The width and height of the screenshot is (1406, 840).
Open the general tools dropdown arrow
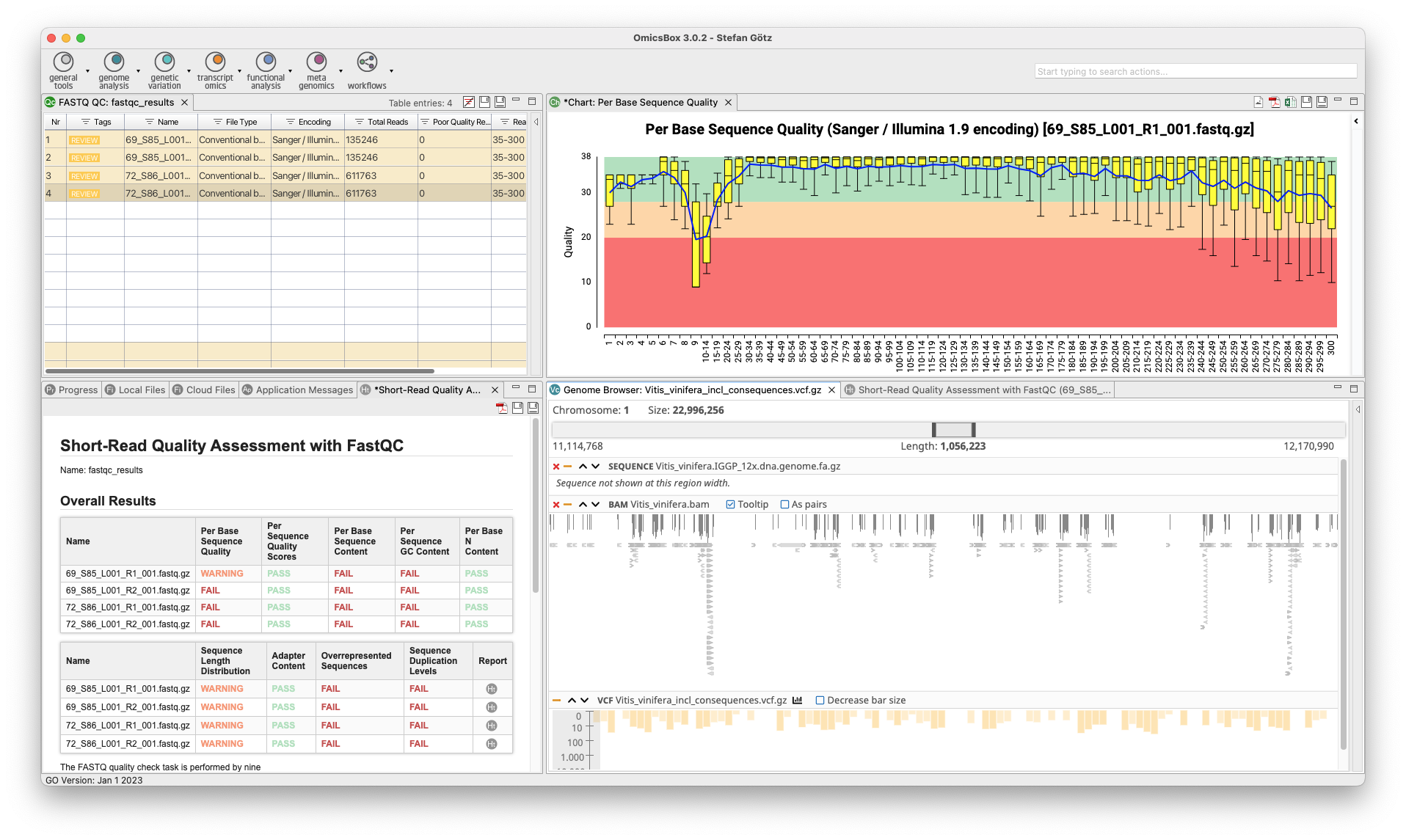tap(87, 71)
